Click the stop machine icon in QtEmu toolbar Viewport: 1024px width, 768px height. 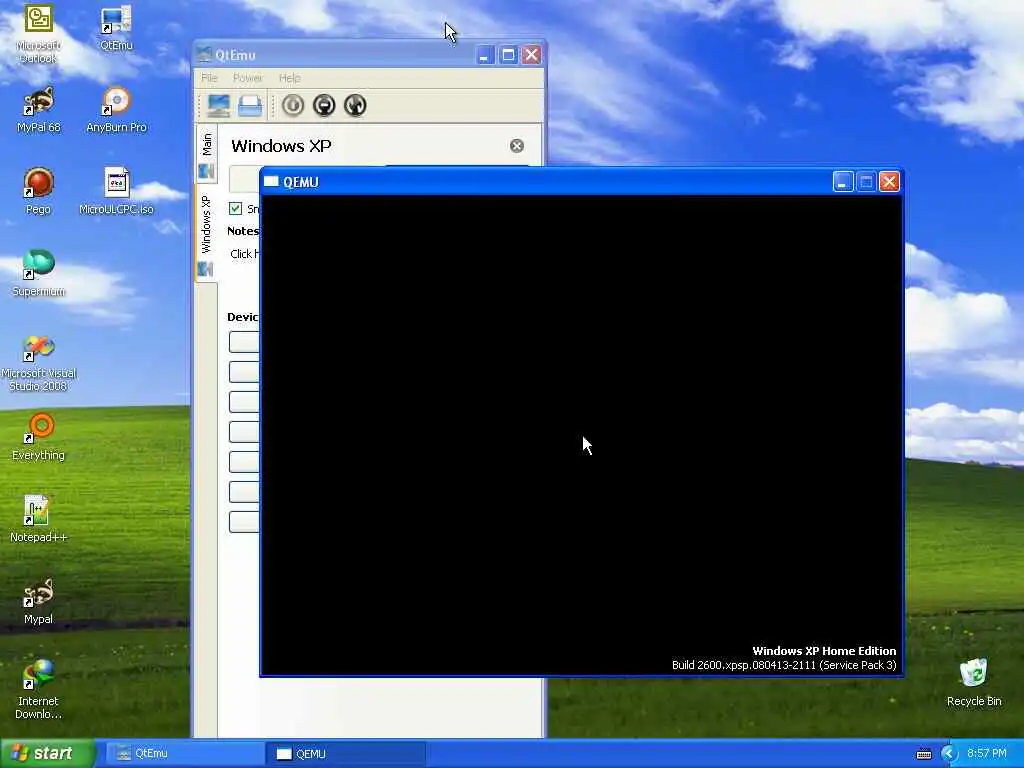(324, 105)
